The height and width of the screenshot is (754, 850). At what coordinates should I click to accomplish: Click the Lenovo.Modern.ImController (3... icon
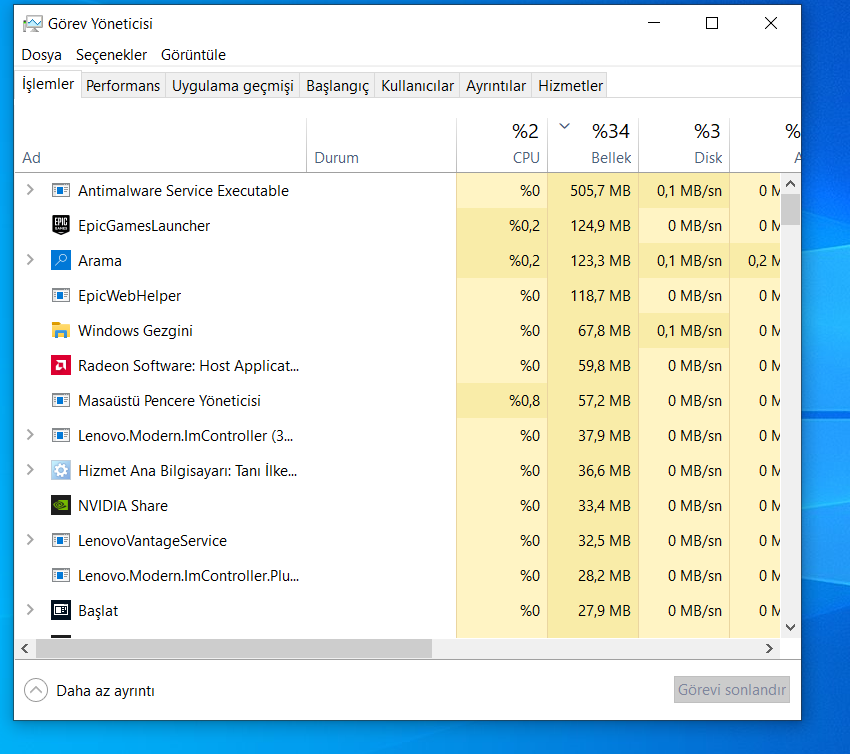(x=61, y=435)
